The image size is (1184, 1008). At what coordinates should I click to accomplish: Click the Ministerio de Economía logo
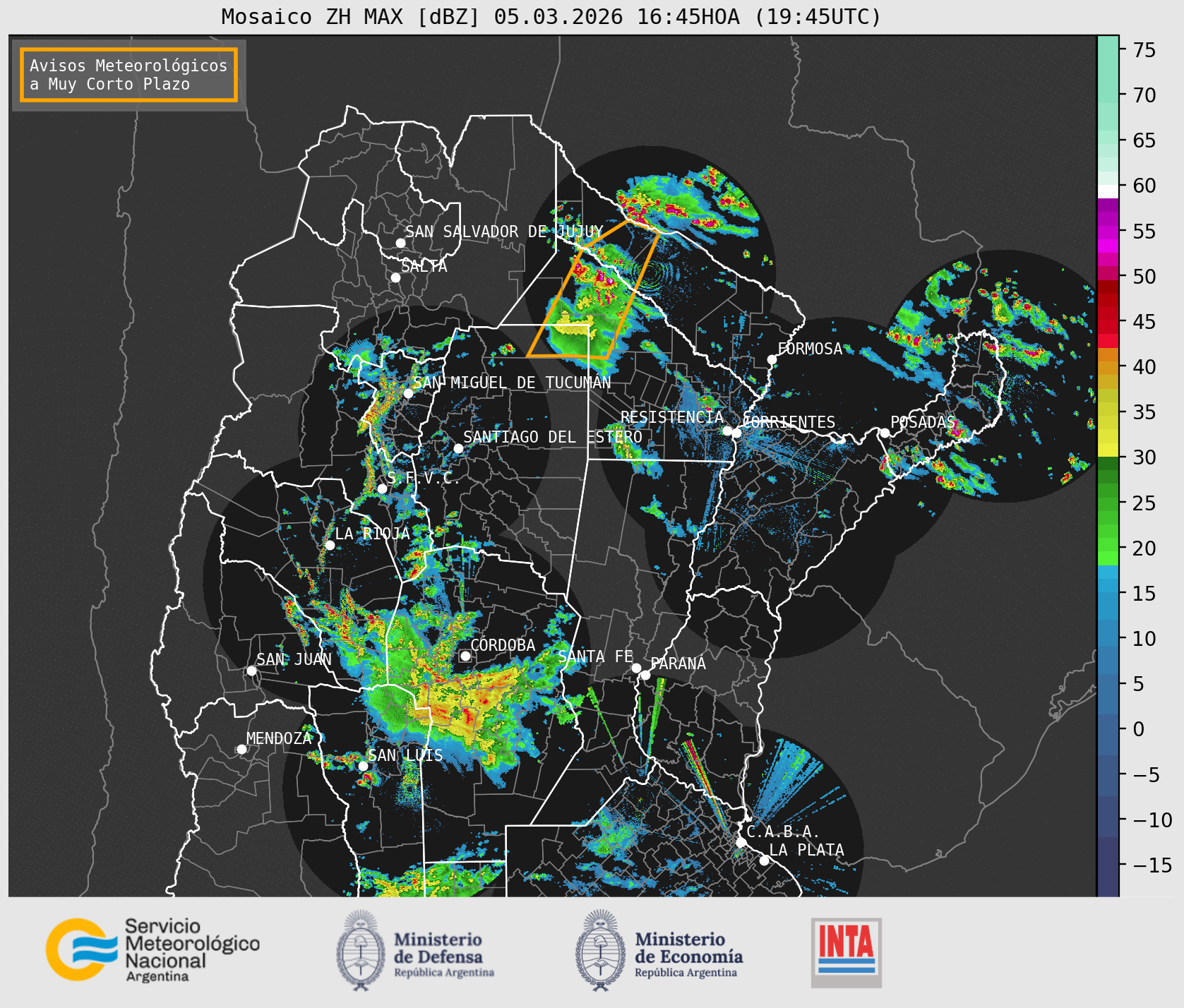[x=659, y=950]
